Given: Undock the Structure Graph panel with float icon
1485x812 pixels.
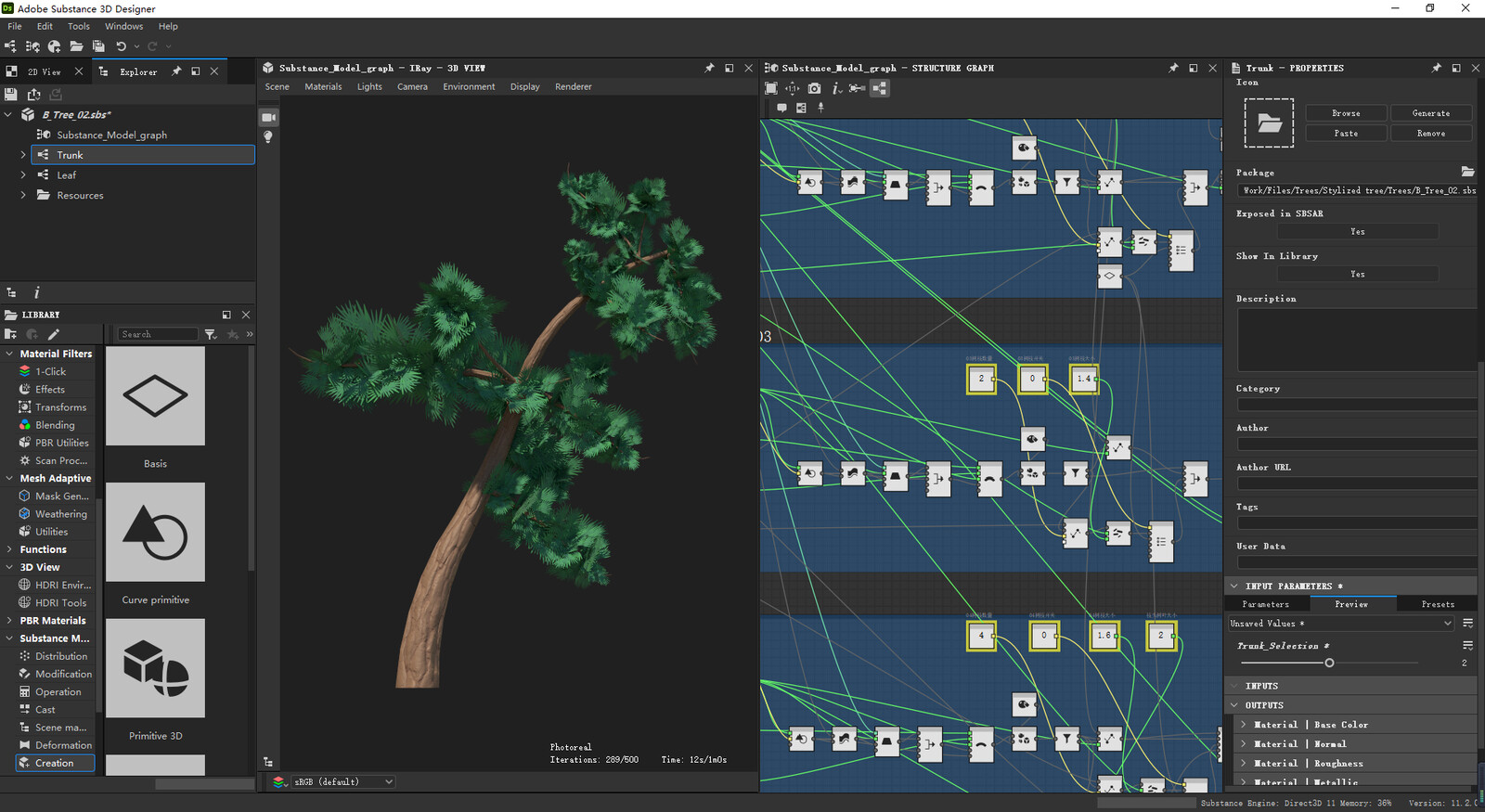Looking at the screenshot, I should point(1194,68).
